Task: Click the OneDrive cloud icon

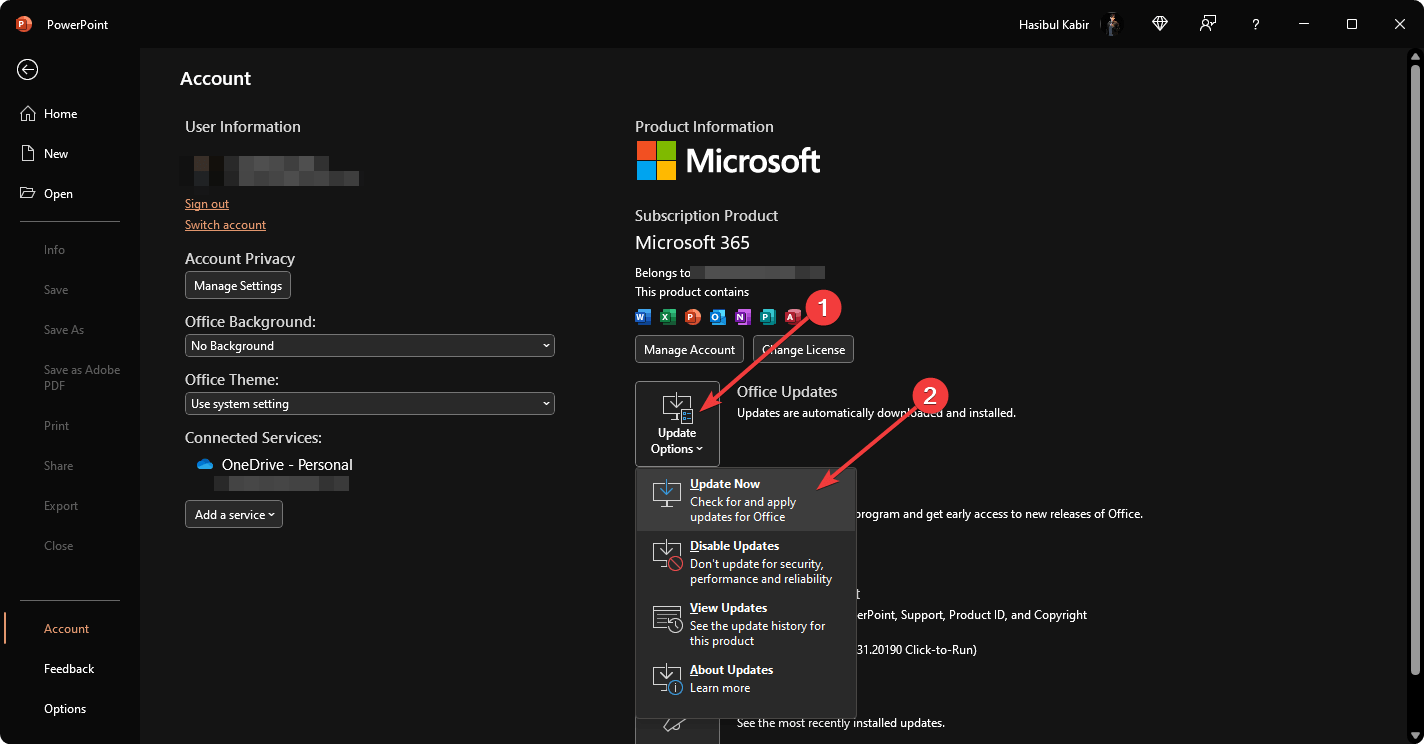Action: tap(205, 465)
